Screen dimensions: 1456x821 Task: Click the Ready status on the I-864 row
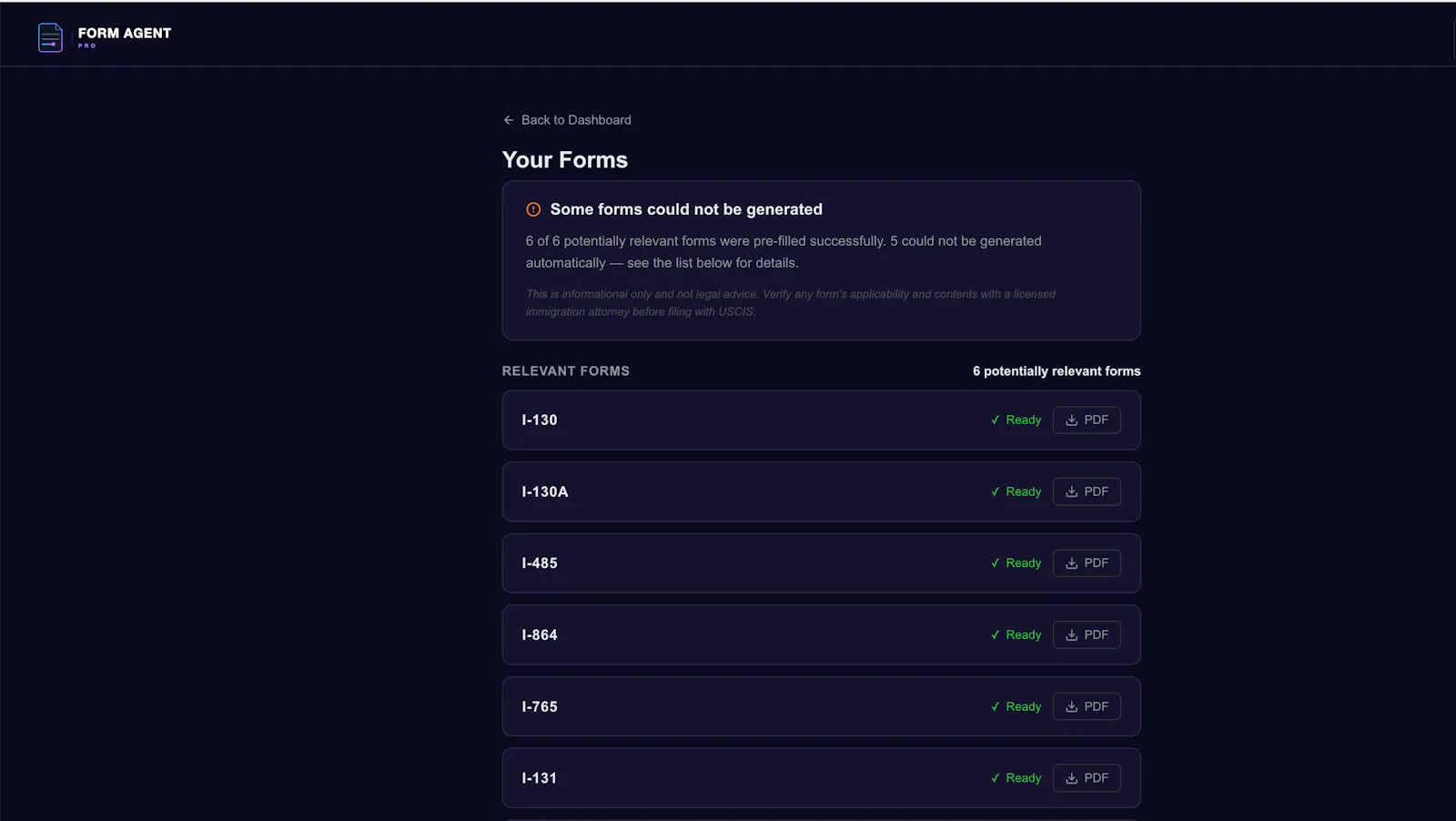[1016, 634]
